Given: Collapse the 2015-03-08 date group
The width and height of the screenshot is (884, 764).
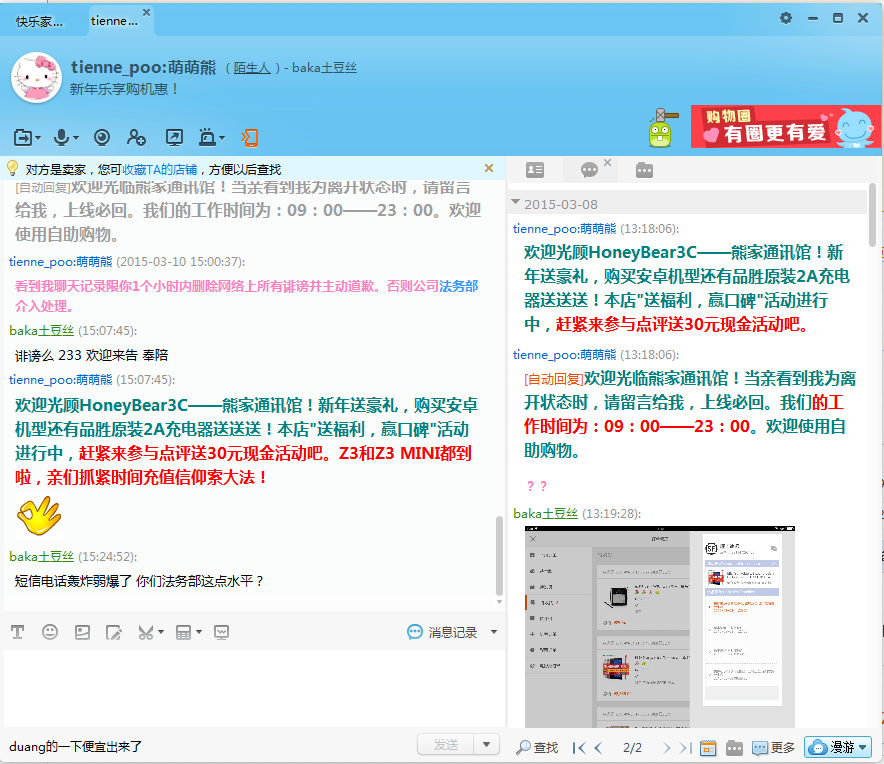Looking at the screenshot, I should [x=516, y=203].
